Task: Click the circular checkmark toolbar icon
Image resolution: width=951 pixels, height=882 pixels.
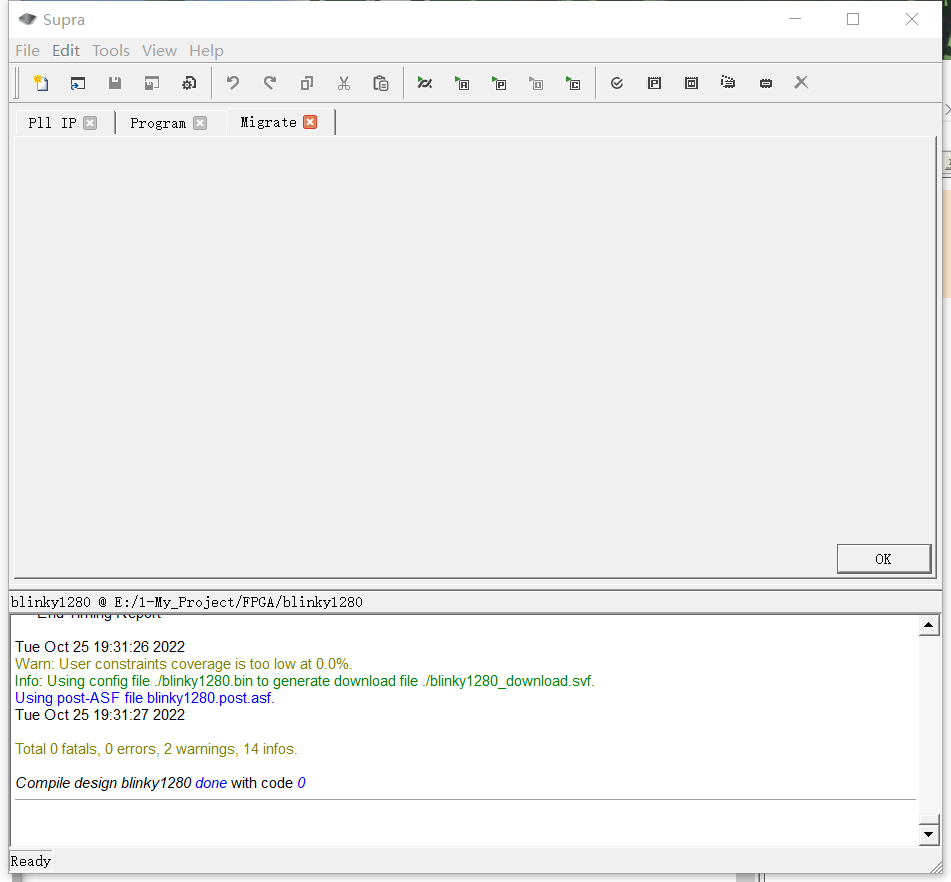Action: tap(617, 83)
